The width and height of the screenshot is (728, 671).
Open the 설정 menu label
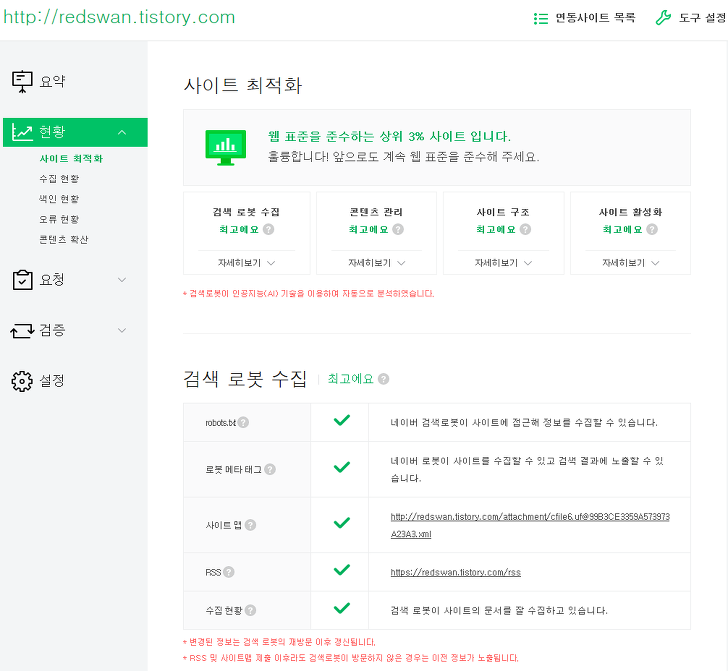52,381
